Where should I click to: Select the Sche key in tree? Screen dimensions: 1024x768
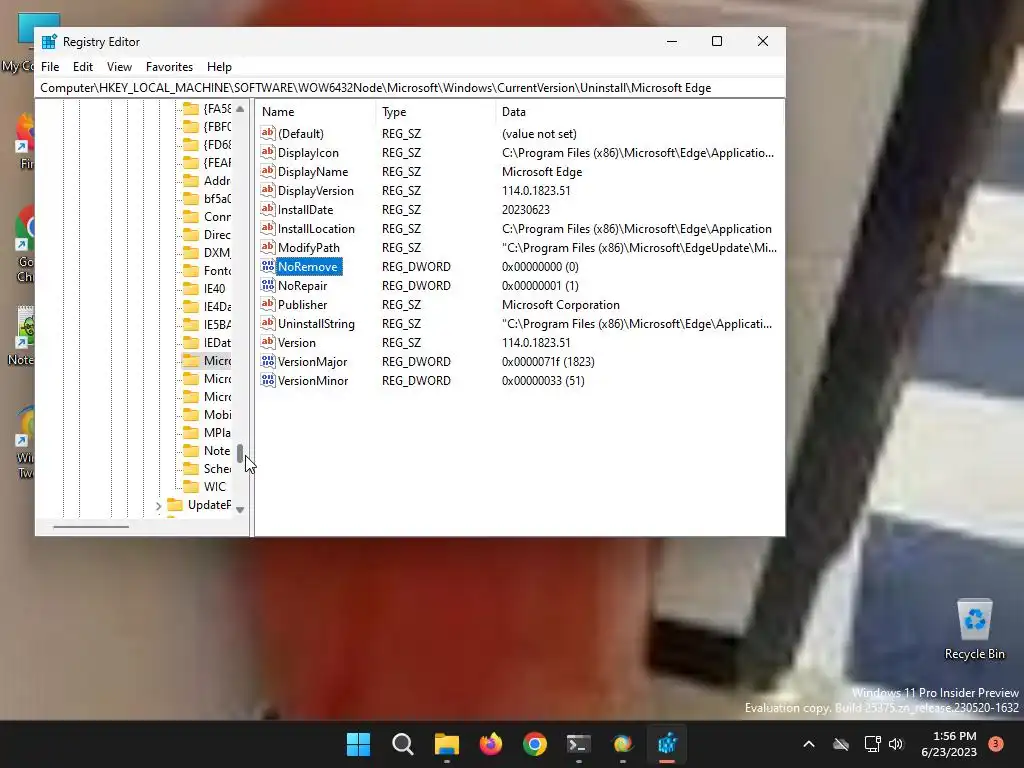pos(207,468)
